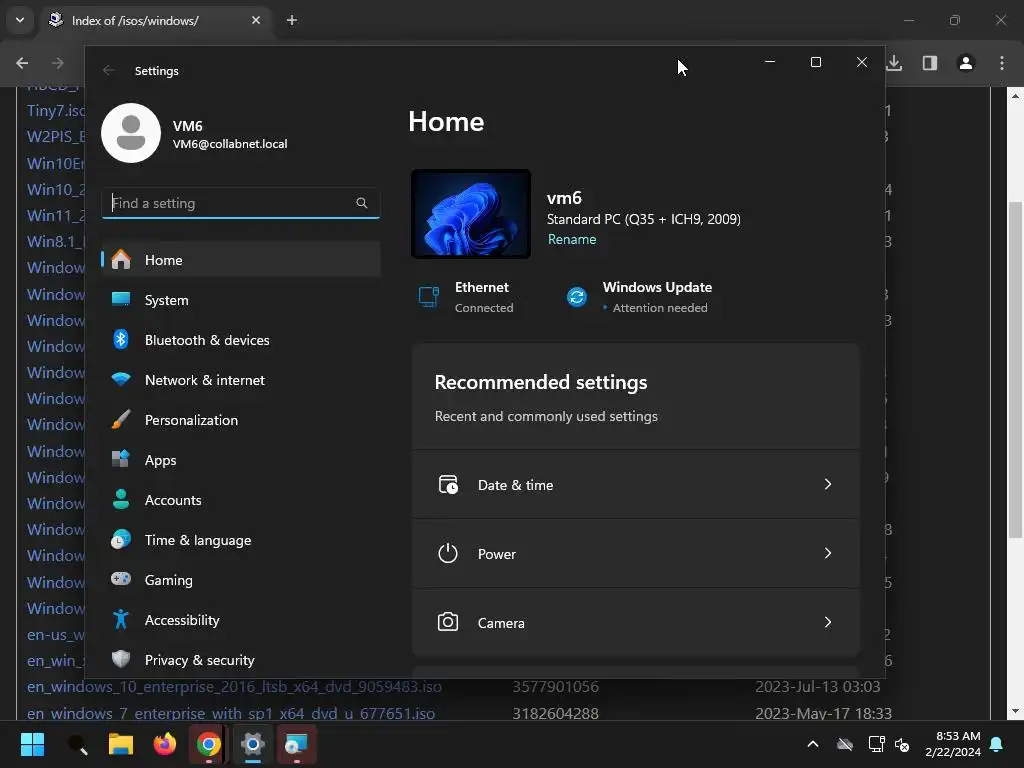The height and width of the screenshot is (768, 1024).
Task: Click the Accessibility figure icon
Action: [x=121, y=619]
